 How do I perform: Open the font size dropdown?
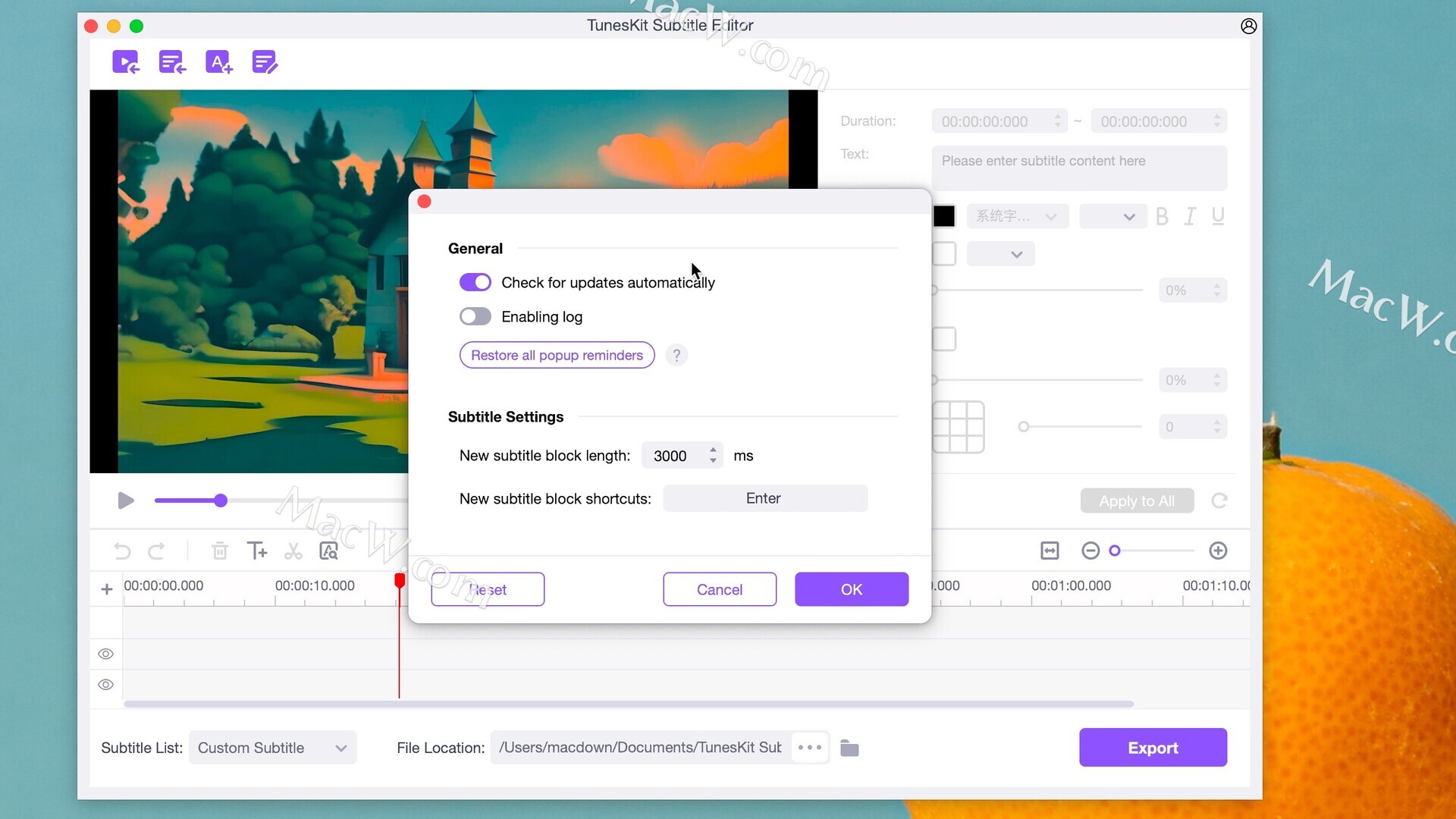1113,217
